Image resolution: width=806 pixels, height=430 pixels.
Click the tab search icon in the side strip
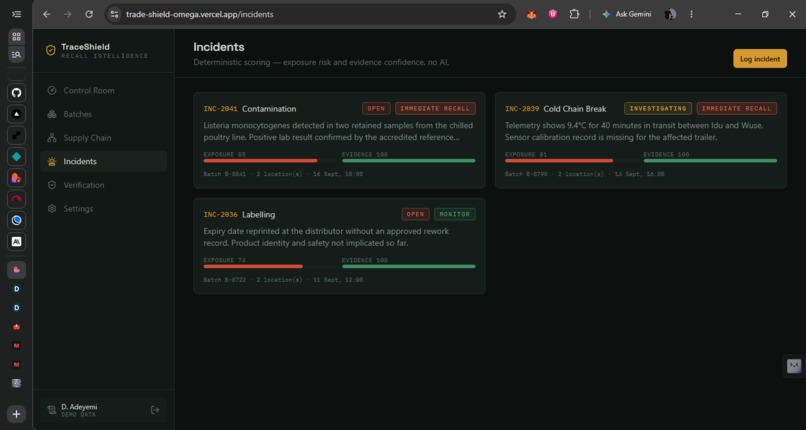16,54
